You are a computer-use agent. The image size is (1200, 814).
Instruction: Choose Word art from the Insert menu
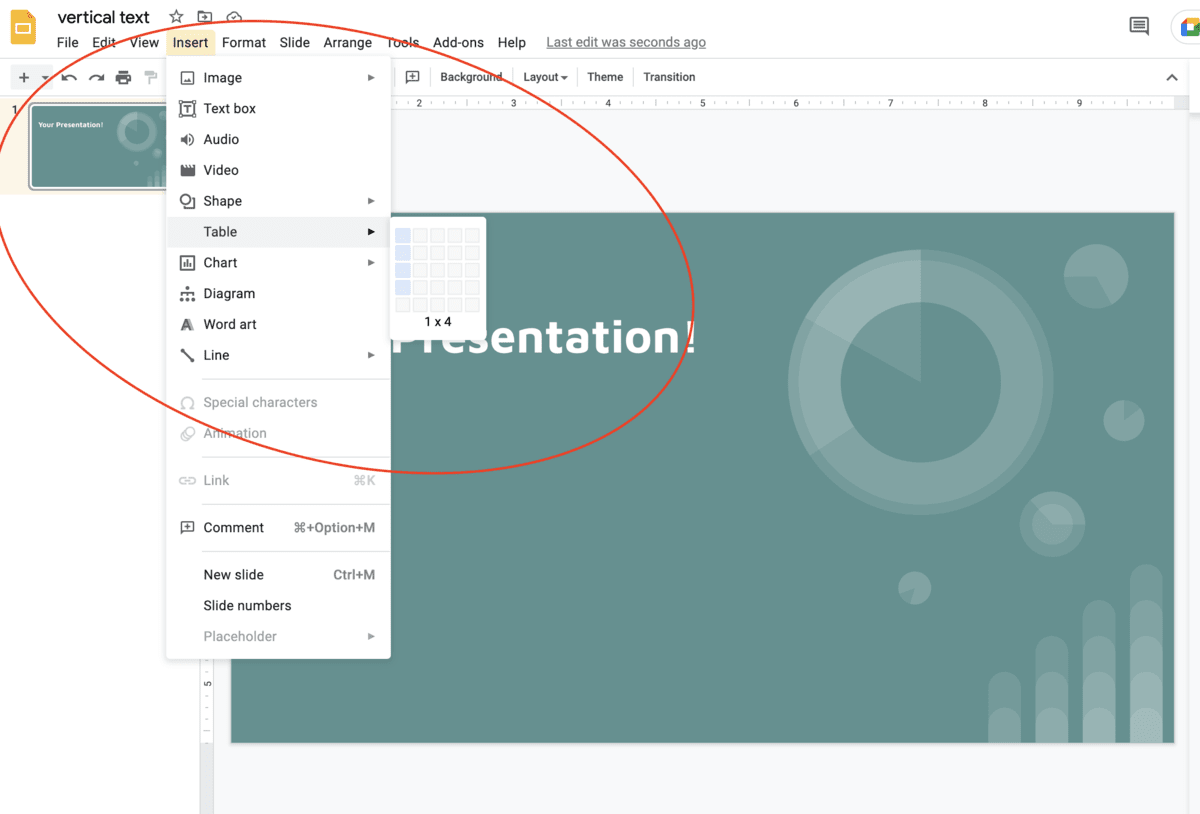(x=278, y=324)
